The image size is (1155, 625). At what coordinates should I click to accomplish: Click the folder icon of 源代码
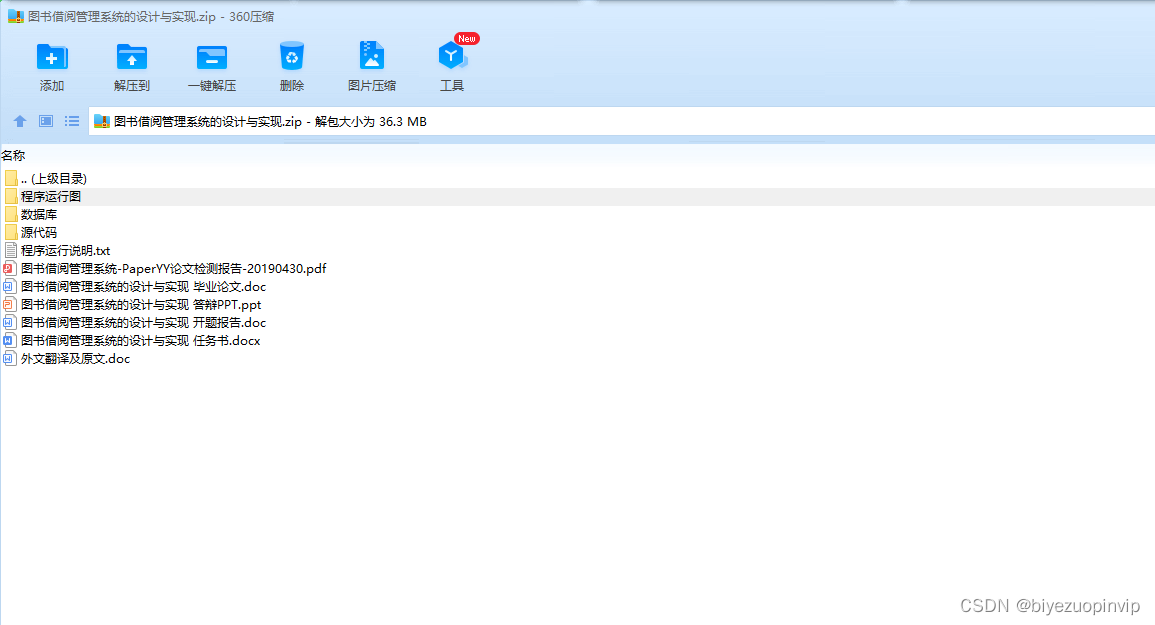[x=10, y=232]
